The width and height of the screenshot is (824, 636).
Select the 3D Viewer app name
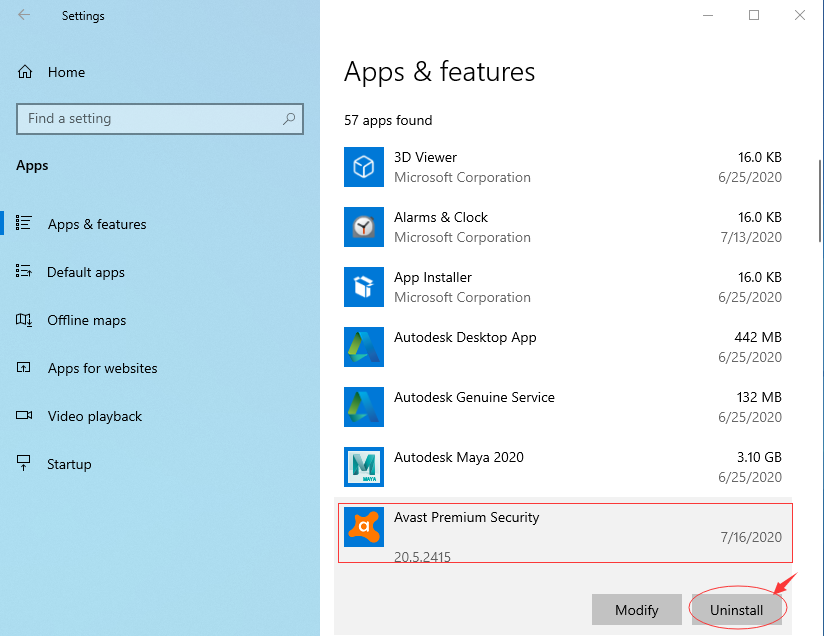tap(426, 157)
